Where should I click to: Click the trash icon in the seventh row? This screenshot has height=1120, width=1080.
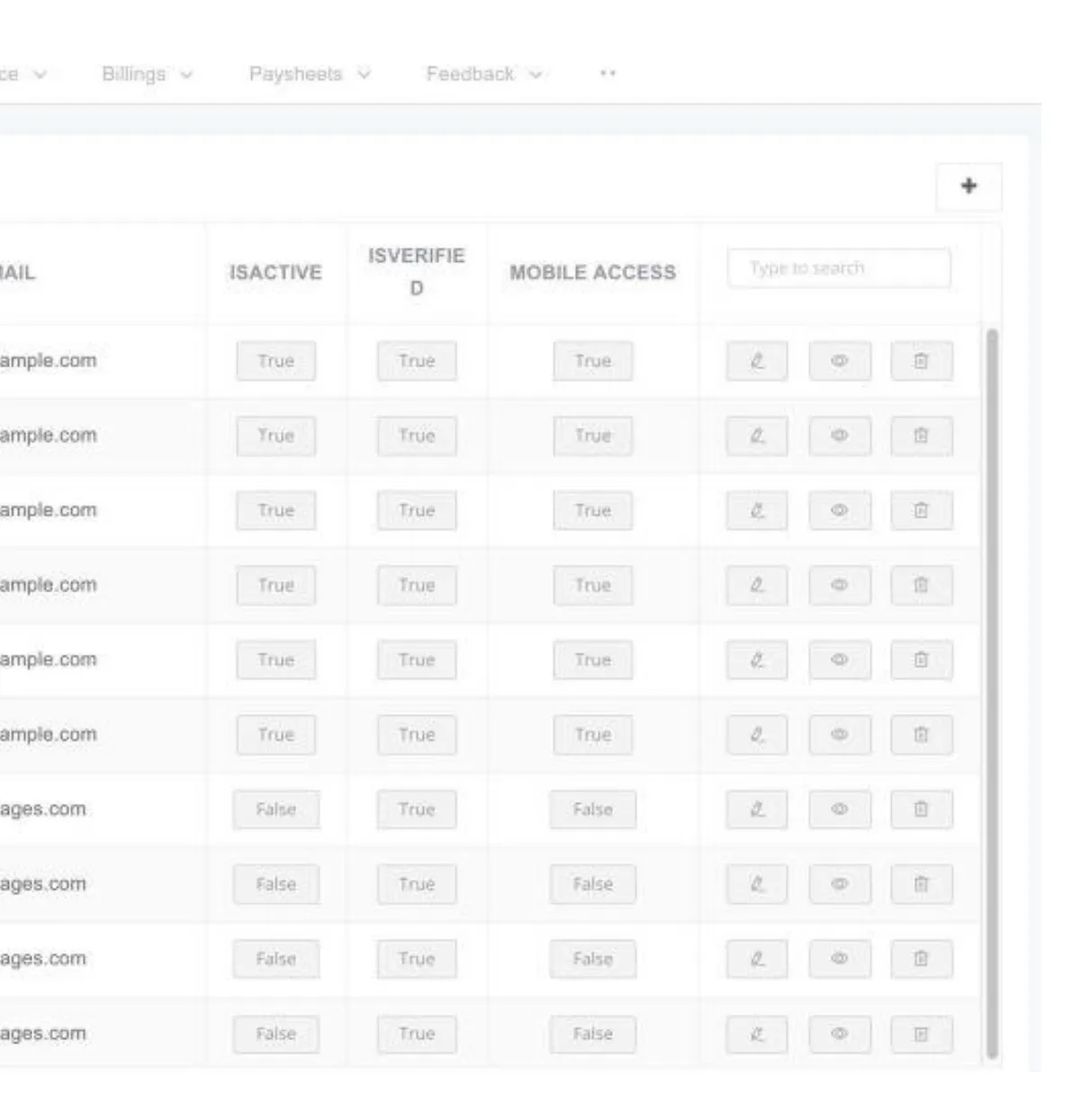point(921,809)
